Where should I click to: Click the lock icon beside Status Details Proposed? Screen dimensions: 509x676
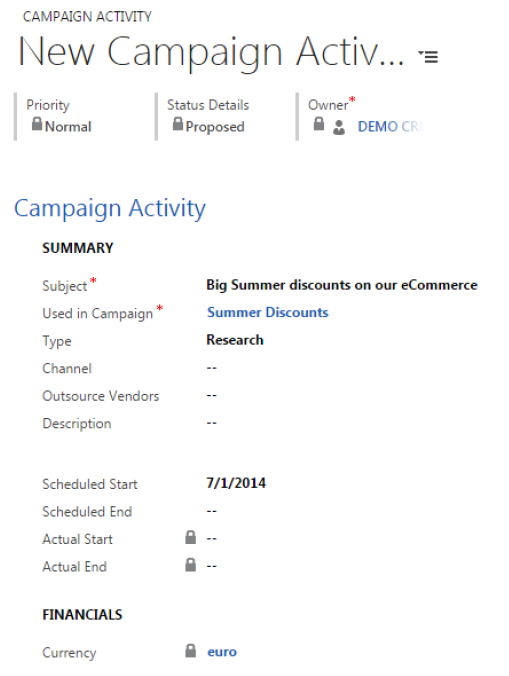coord(178,124)
